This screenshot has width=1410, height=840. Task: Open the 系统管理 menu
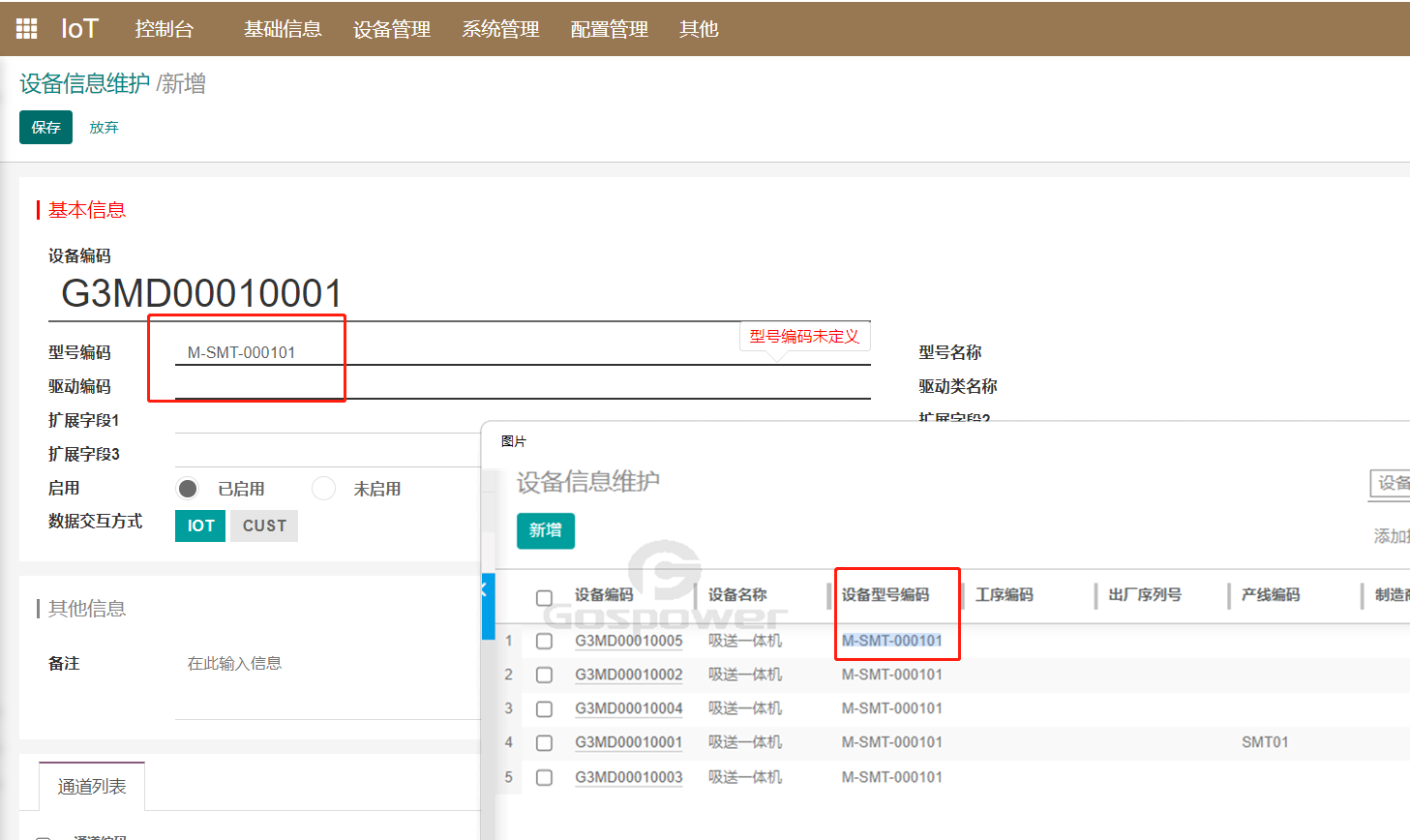tap(500, 29)
